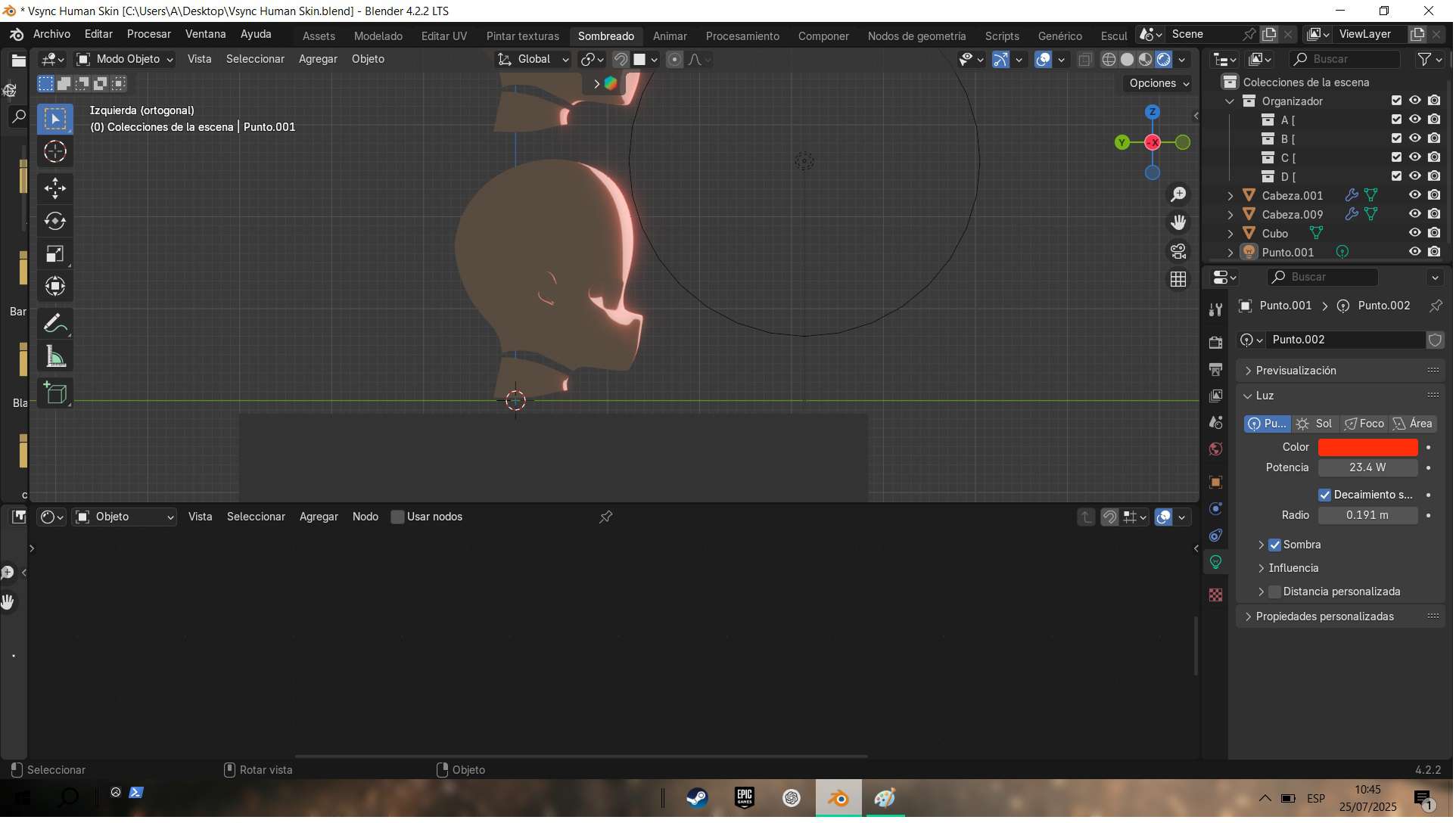Select the Measure tool

(x=54, y=357)
